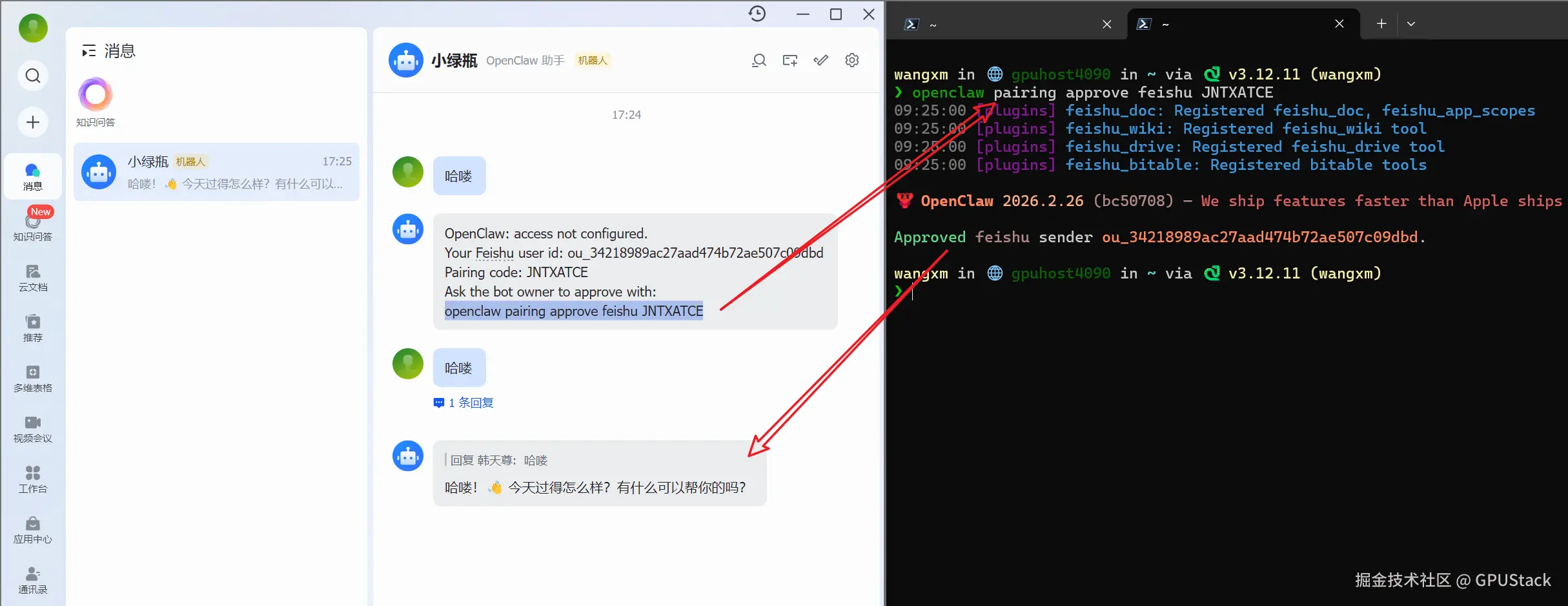
Task: Click the feishu_bitable plugin log line
Action: tap(1160, 165)
